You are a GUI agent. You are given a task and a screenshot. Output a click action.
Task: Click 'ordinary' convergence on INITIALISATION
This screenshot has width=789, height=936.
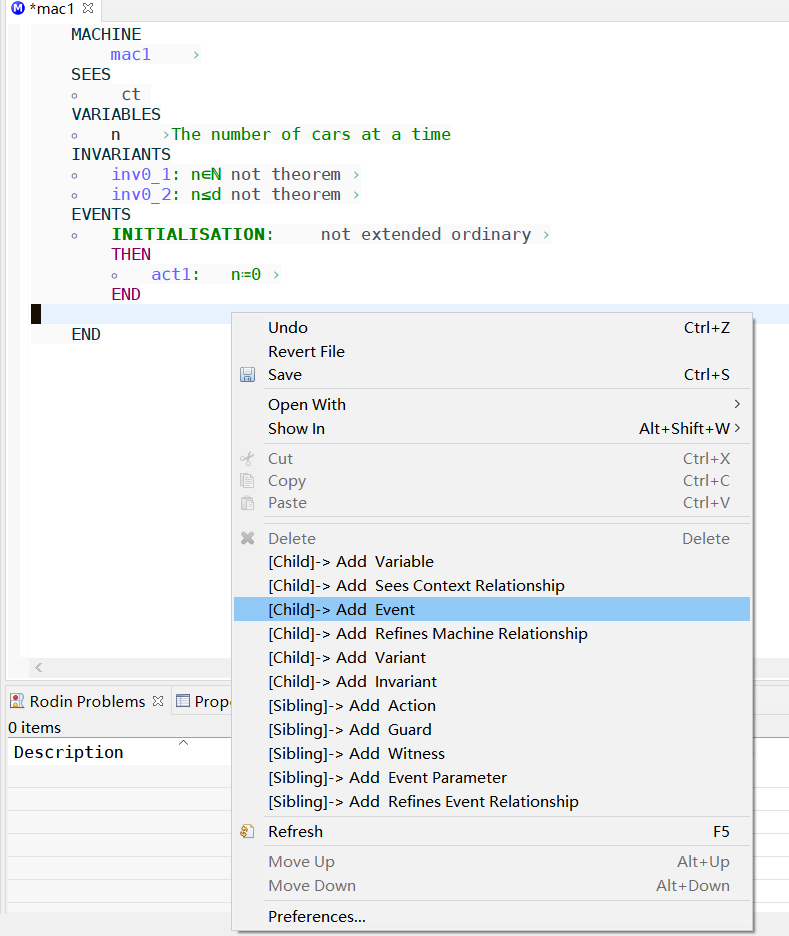tap(491, 235)
